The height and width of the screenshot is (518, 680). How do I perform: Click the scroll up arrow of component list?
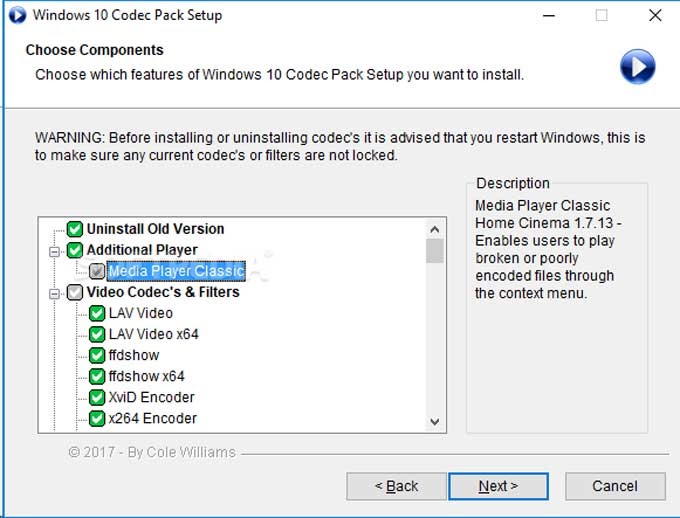pos(435,229)
